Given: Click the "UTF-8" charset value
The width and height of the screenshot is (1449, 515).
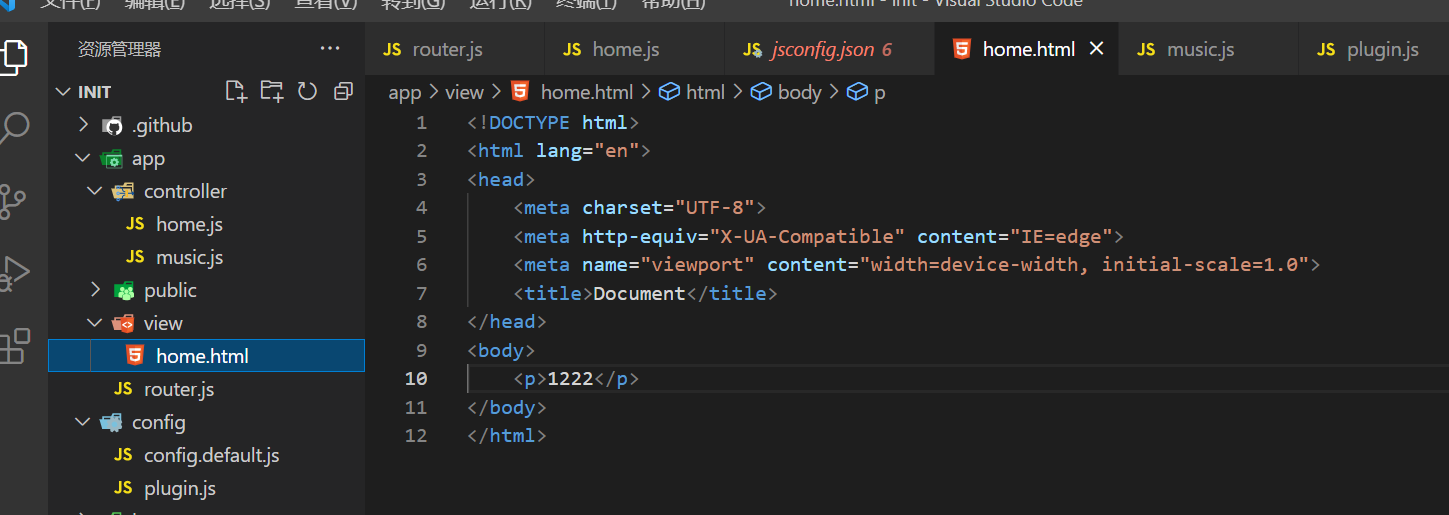Looking at the screenshot, I should tap(714, 208).
